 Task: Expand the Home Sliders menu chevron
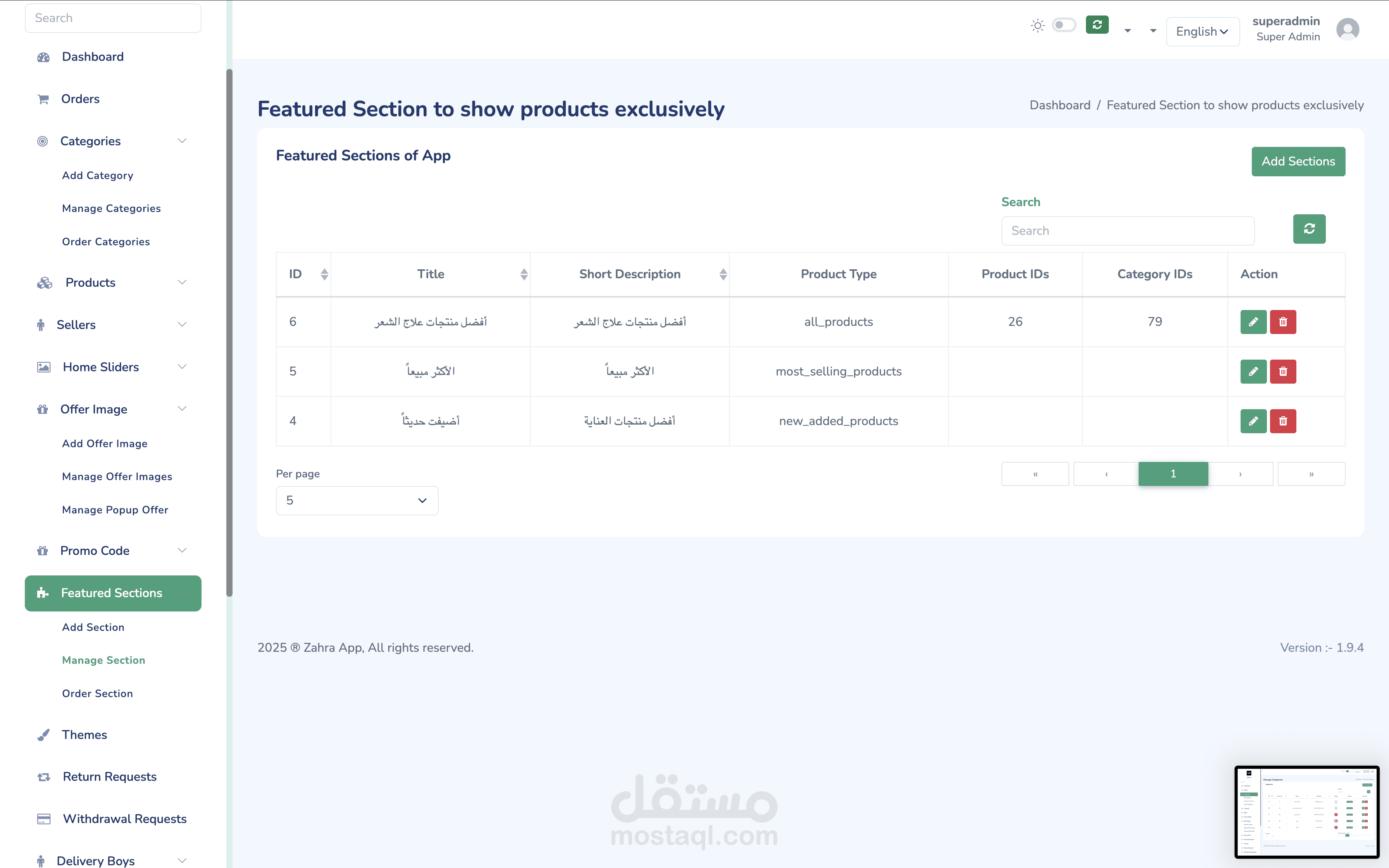[x=182, y=367]
